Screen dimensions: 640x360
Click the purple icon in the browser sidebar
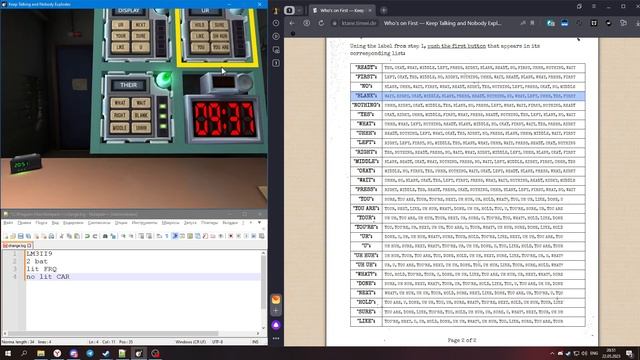[x=276, y=325]
